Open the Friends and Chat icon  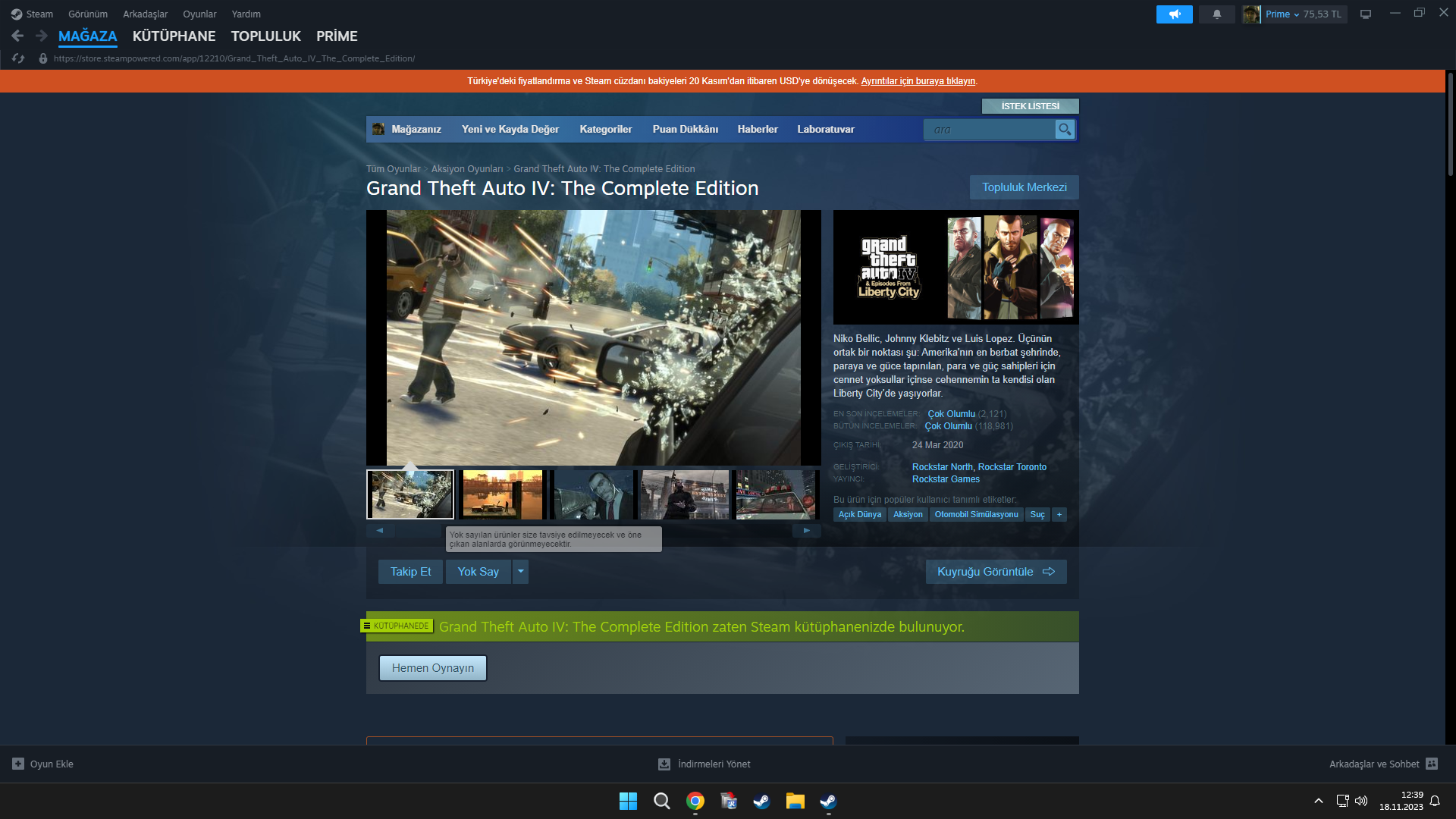point(1432,764)
